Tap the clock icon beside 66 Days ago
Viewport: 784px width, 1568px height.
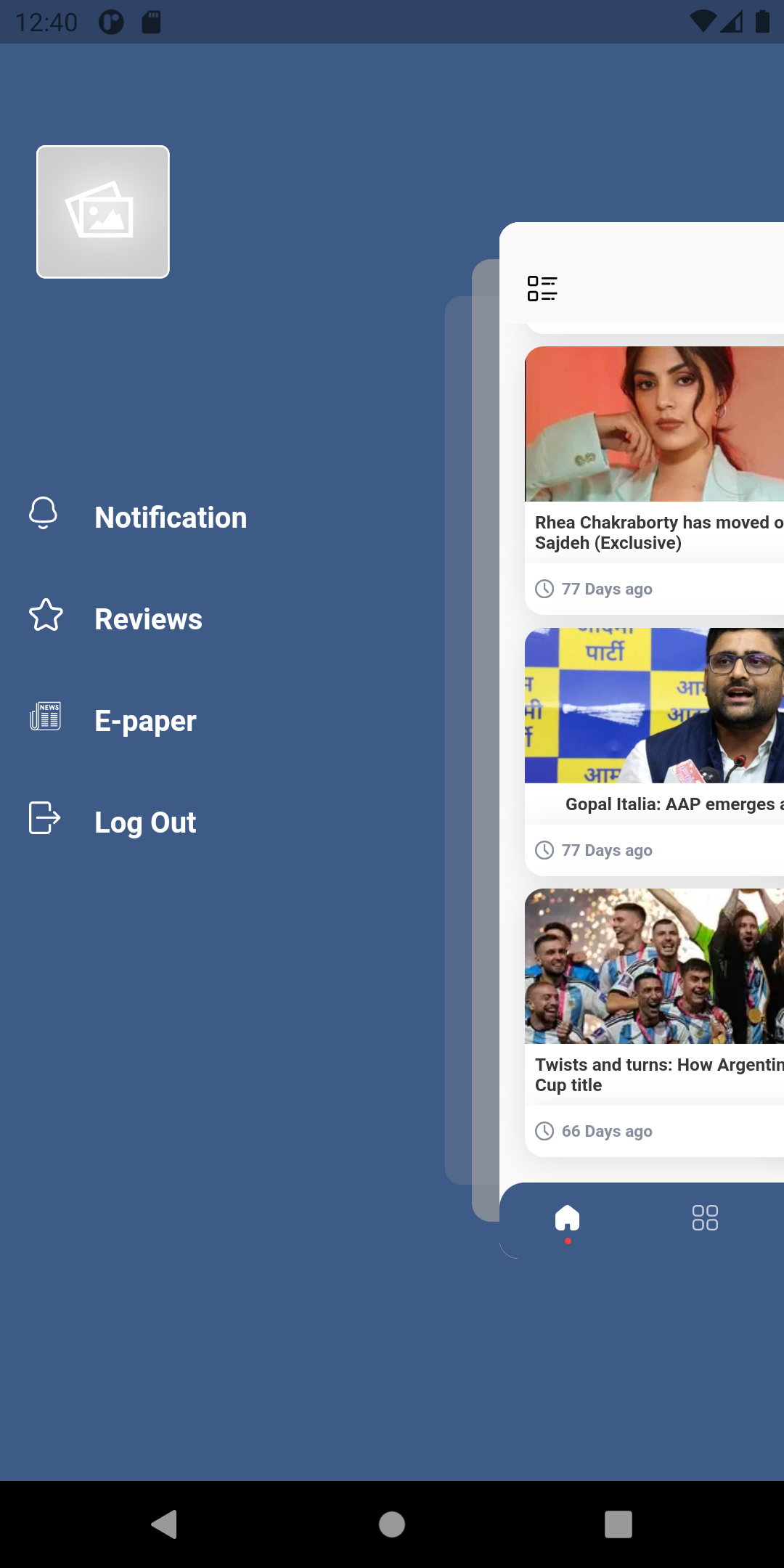pyautogui.click(x=544, y=1131)
